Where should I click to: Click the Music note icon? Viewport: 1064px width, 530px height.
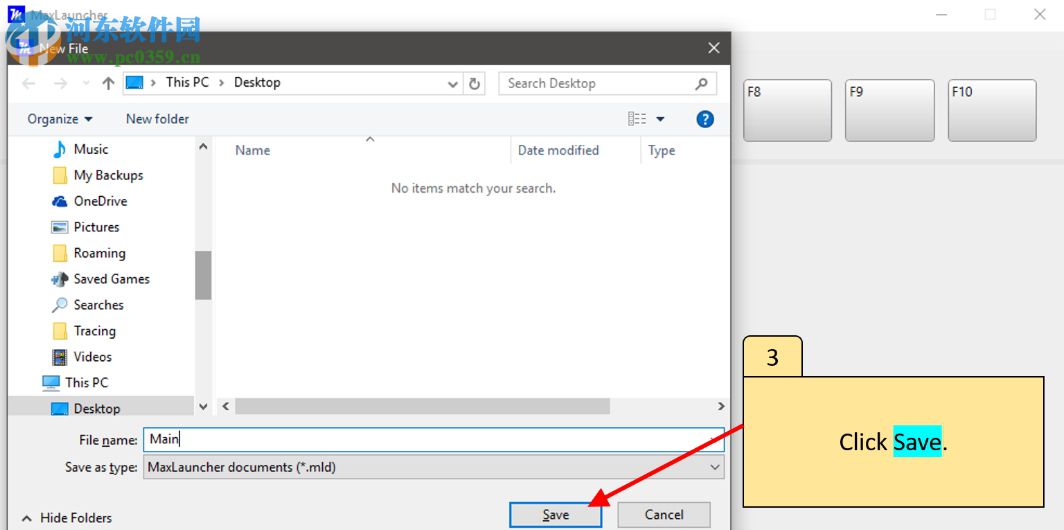pos(60,149)
